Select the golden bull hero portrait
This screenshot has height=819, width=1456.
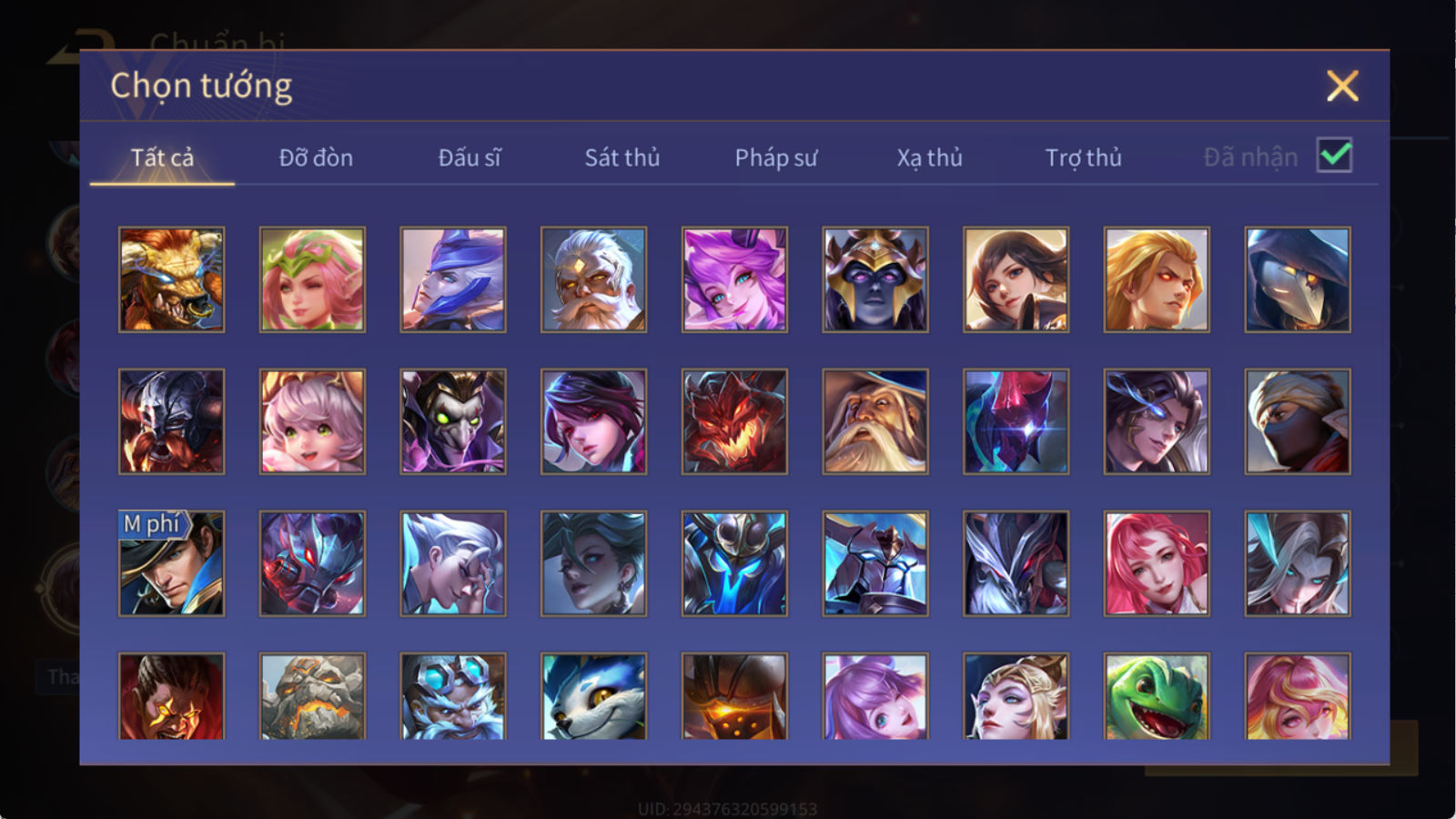point(171,279)
